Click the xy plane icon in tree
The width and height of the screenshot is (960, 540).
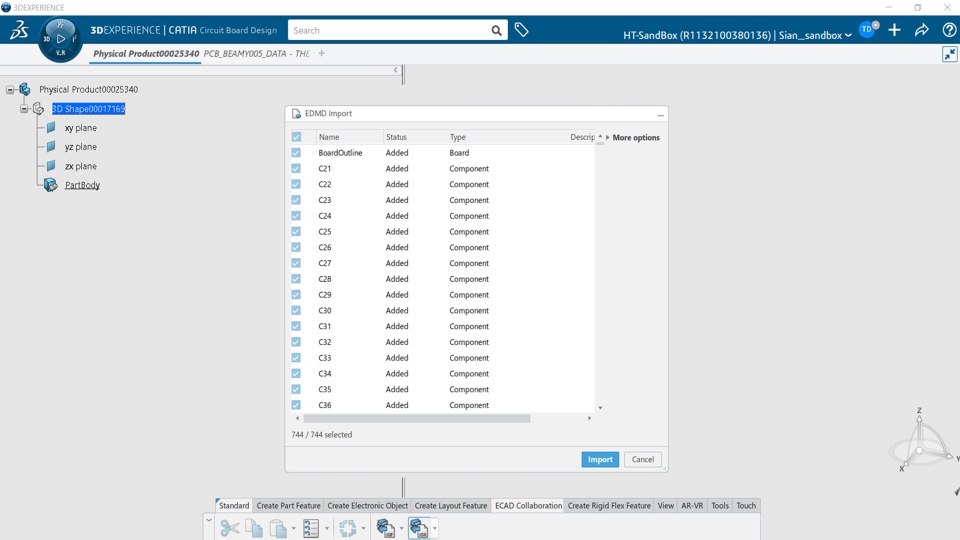point(51,127)
